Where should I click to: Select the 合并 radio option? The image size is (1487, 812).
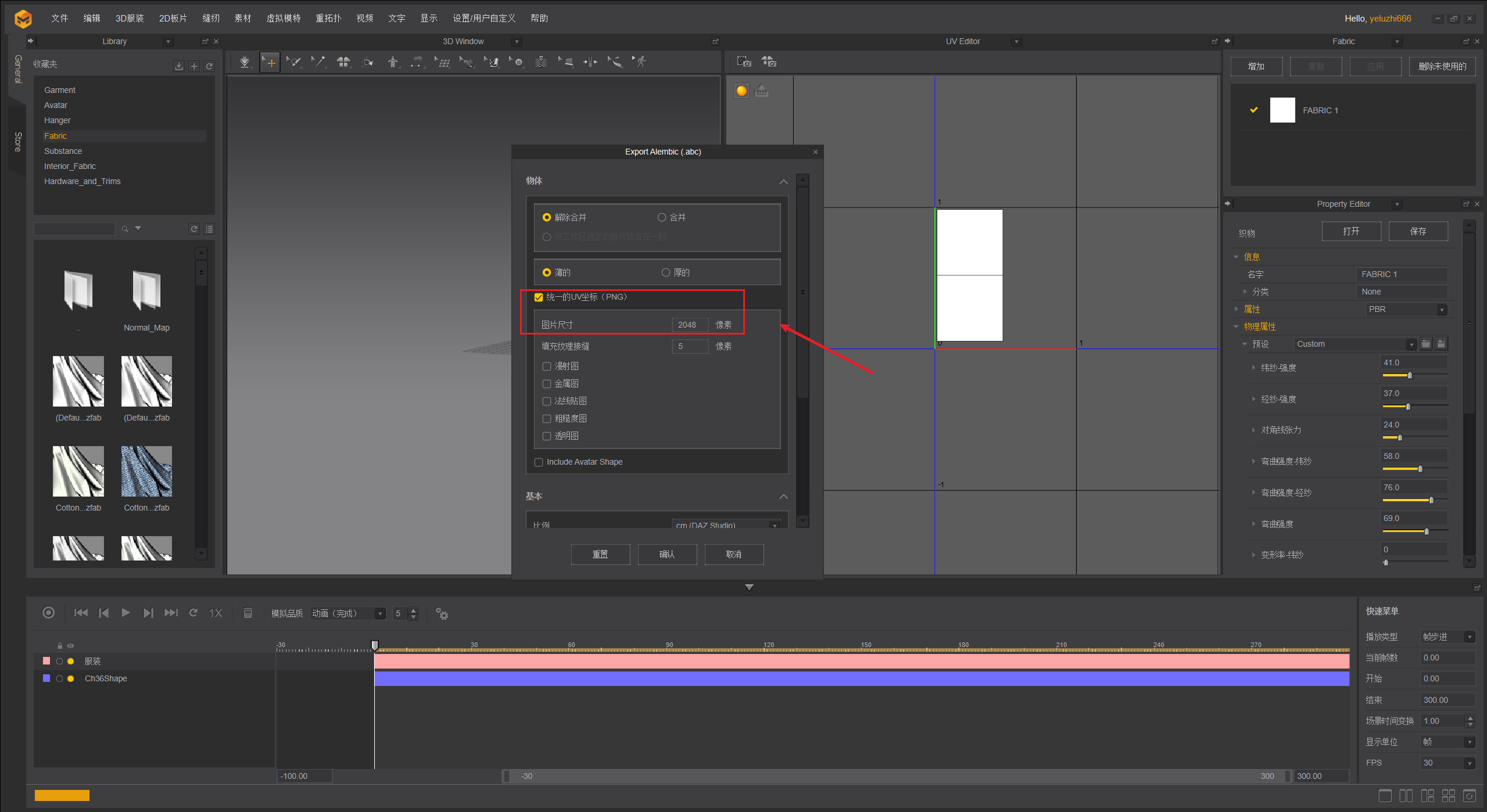tap(661, 217)
